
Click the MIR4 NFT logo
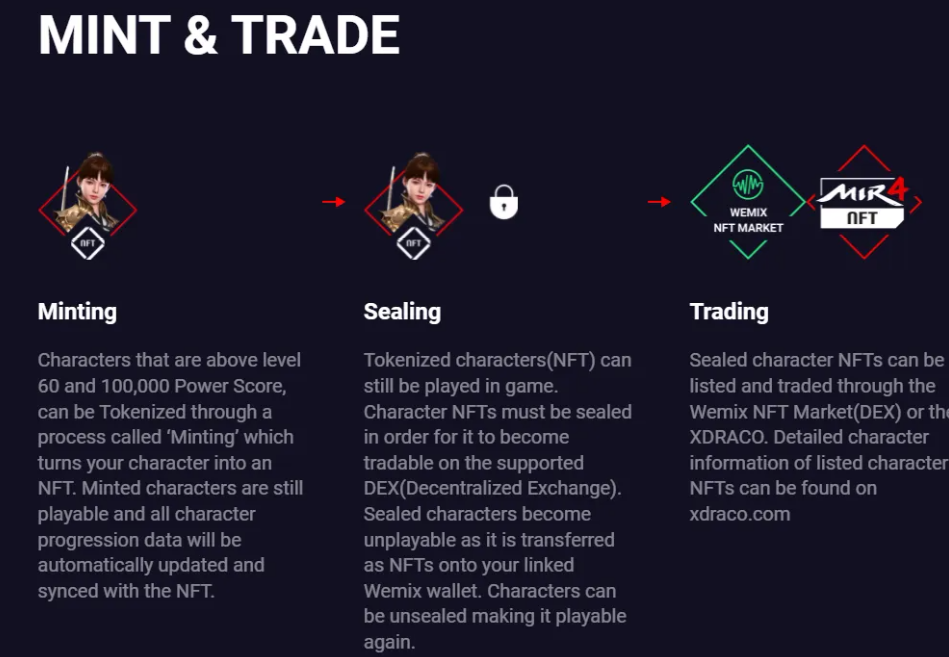tap(864, 202)
